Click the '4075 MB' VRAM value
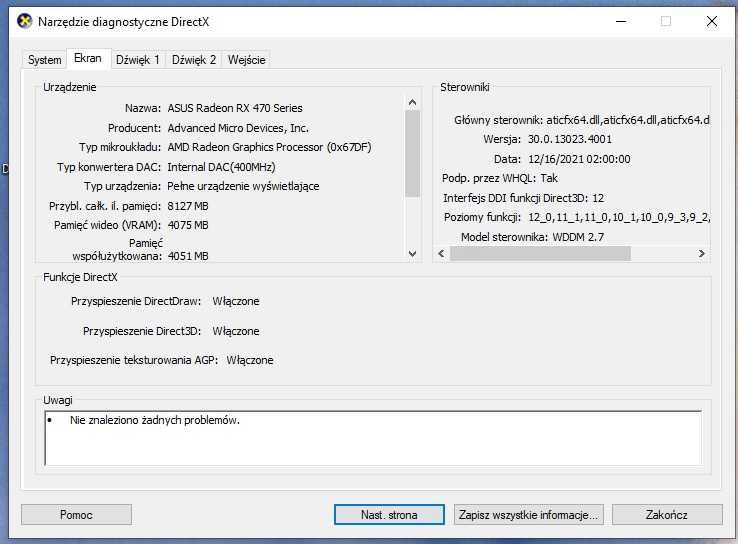738x544 pixels. tap(188, 225)
